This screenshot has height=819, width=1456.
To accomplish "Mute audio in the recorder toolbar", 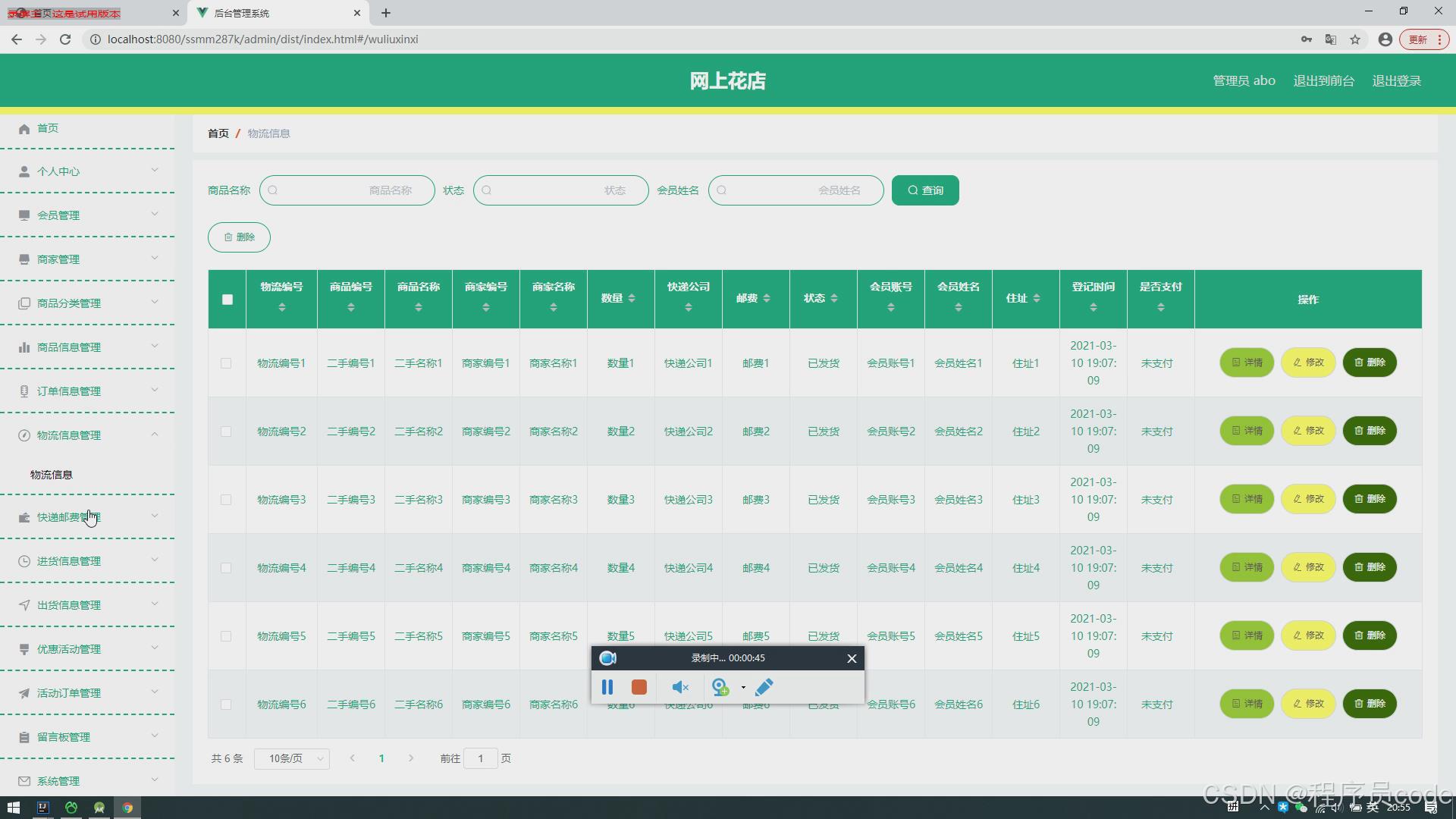I will (679, 687).
